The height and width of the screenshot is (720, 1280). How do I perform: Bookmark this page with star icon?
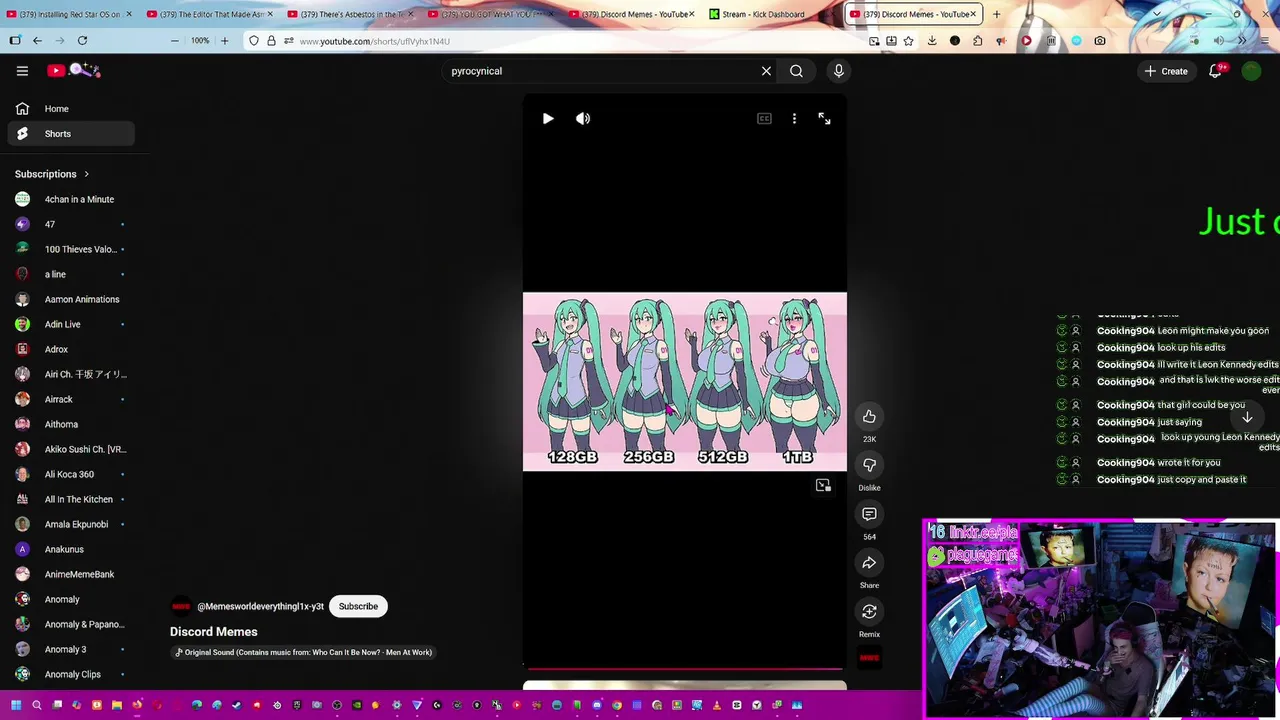[x=908, y=41]
